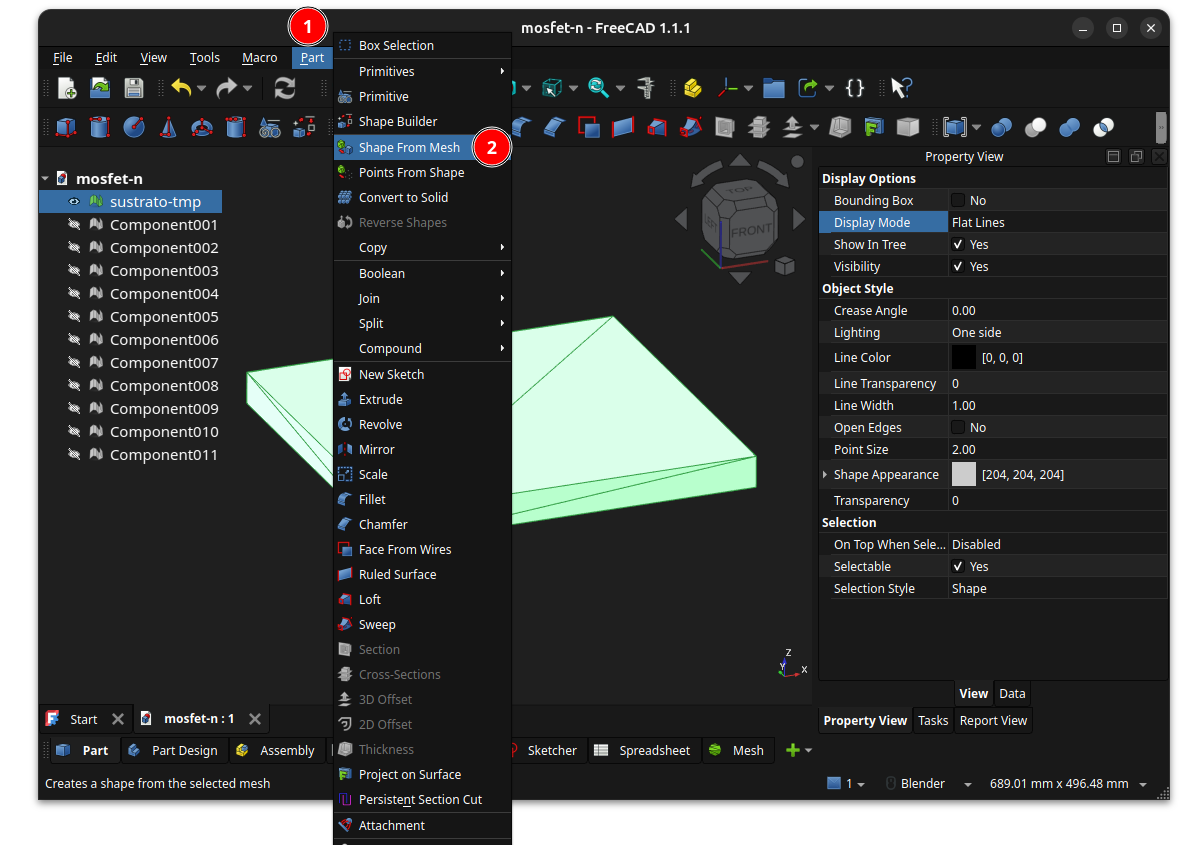Switch to the Data properties tab
This screenshot has height=845, width=1180.
1011,694
